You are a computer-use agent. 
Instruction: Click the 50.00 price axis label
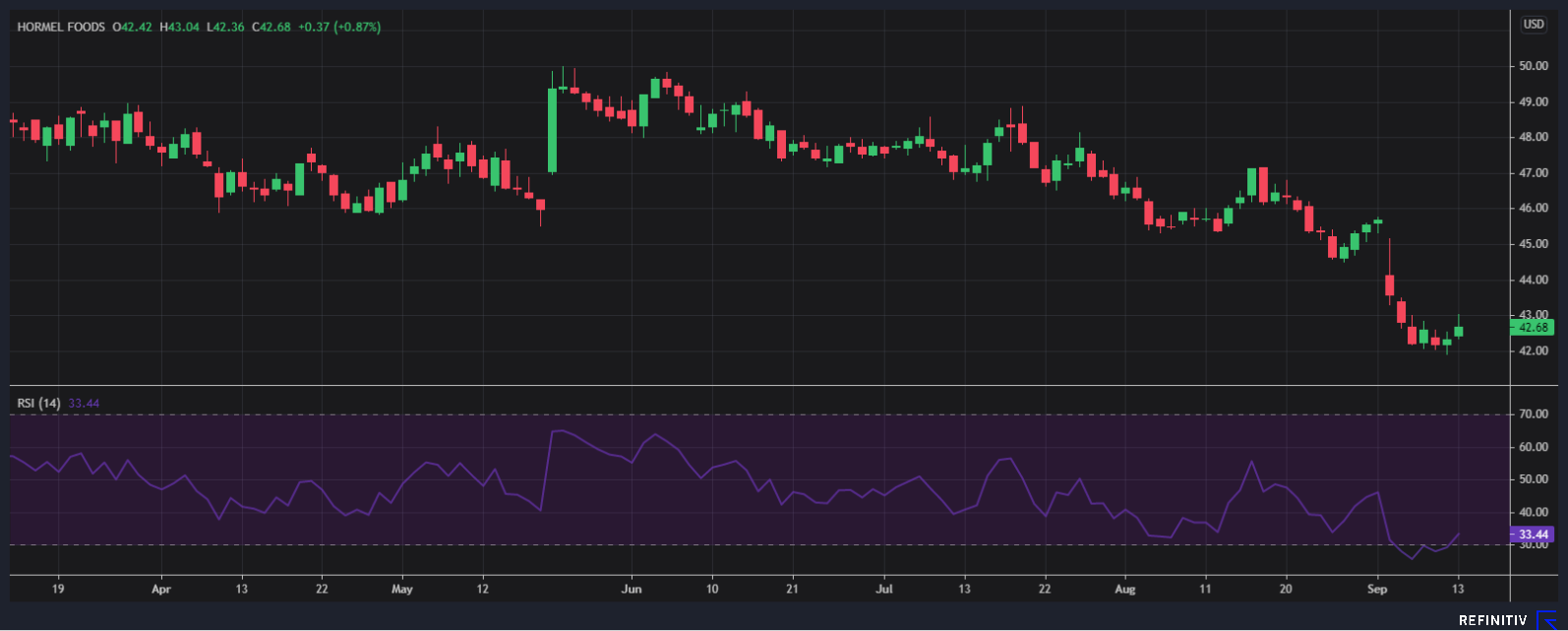(x=1534, y=66)
